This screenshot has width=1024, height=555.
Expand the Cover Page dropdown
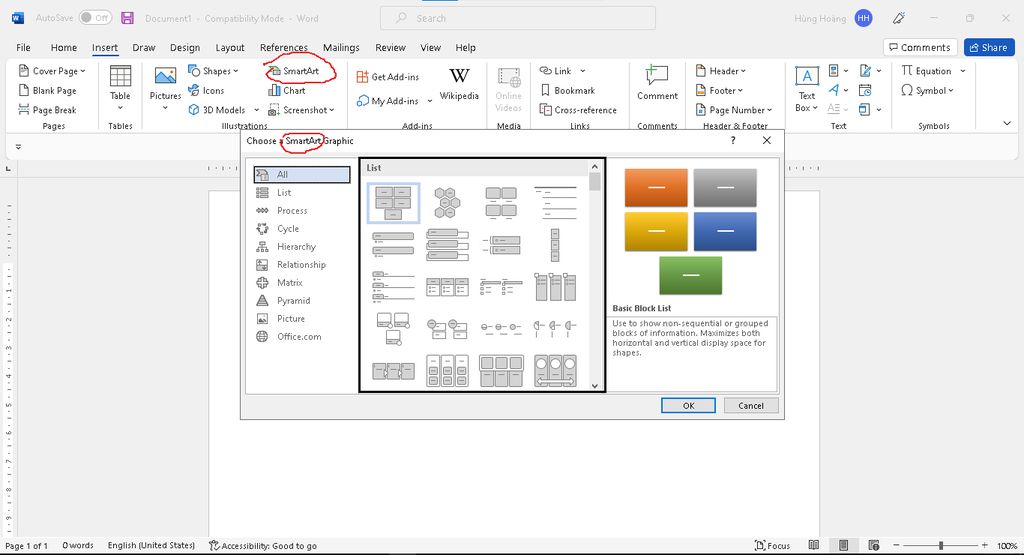(x=83, y=71)
